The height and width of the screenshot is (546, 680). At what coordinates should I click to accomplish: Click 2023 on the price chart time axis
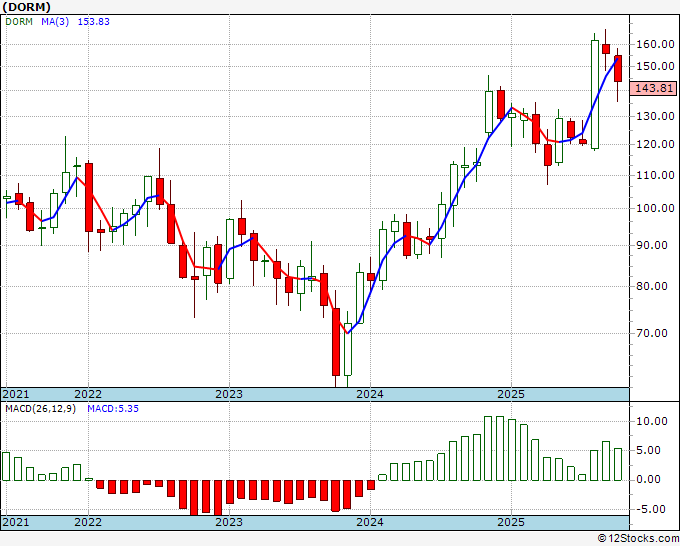[229, 394]
